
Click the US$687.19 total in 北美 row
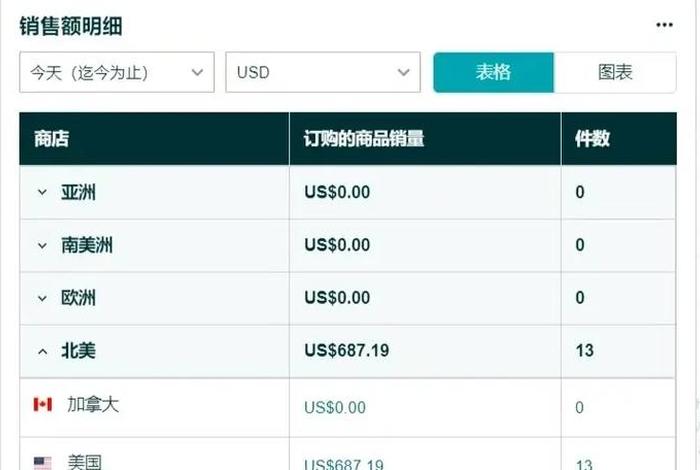click(347, 351)
